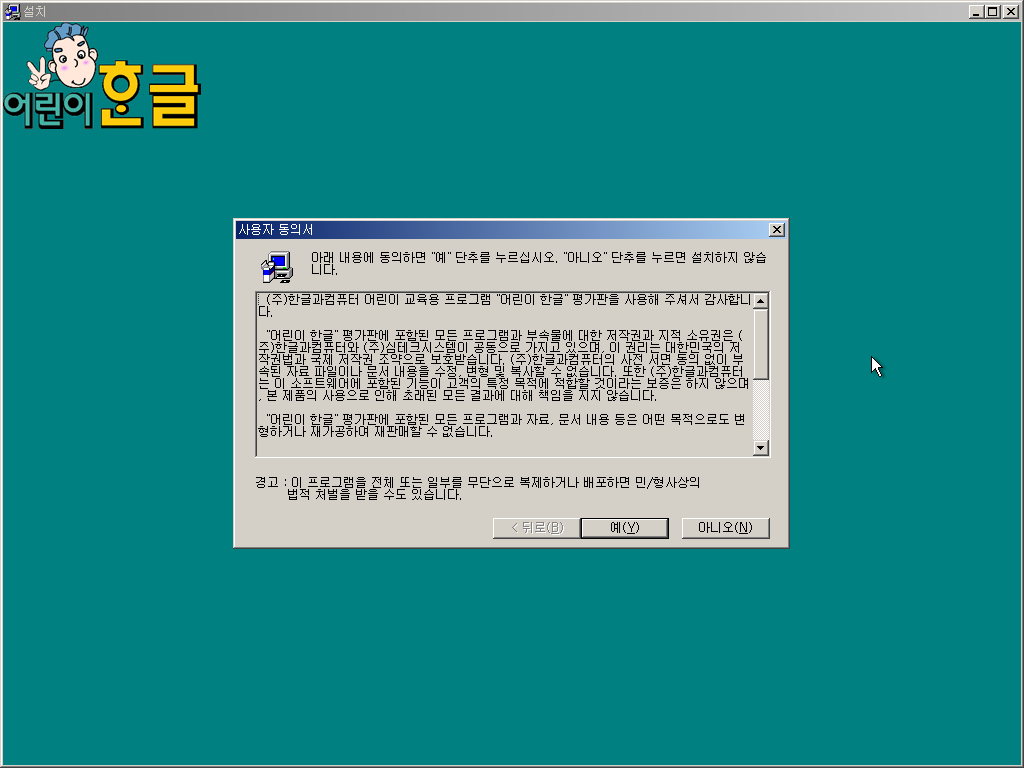Click the 어린이 한글 mascot logo

tap(102, 76)
